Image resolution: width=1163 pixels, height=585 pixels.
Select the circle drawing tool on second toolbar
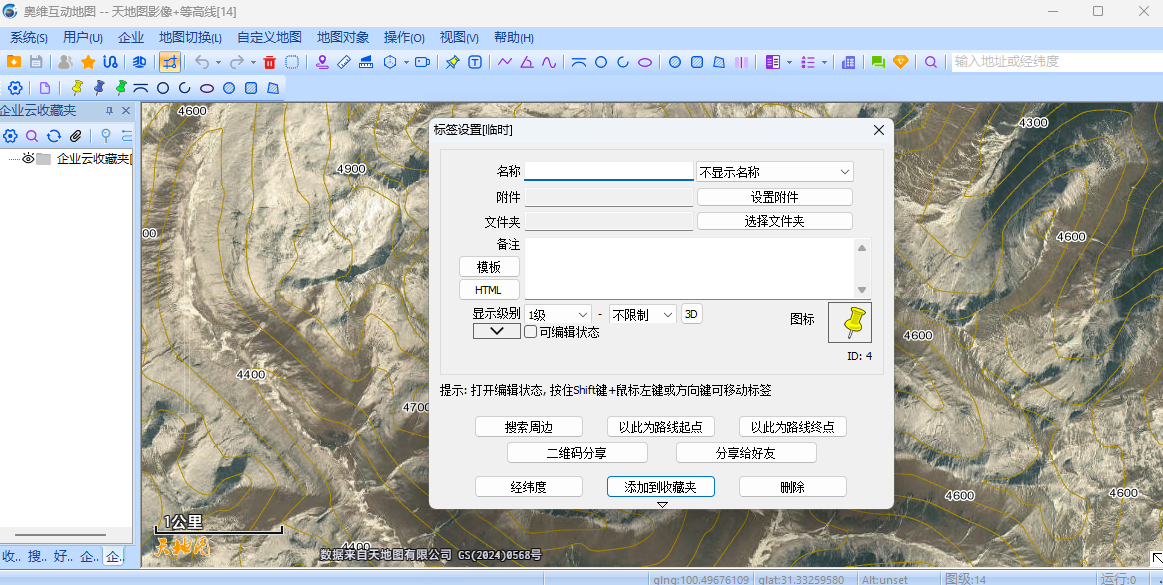(x=162, y=87)
